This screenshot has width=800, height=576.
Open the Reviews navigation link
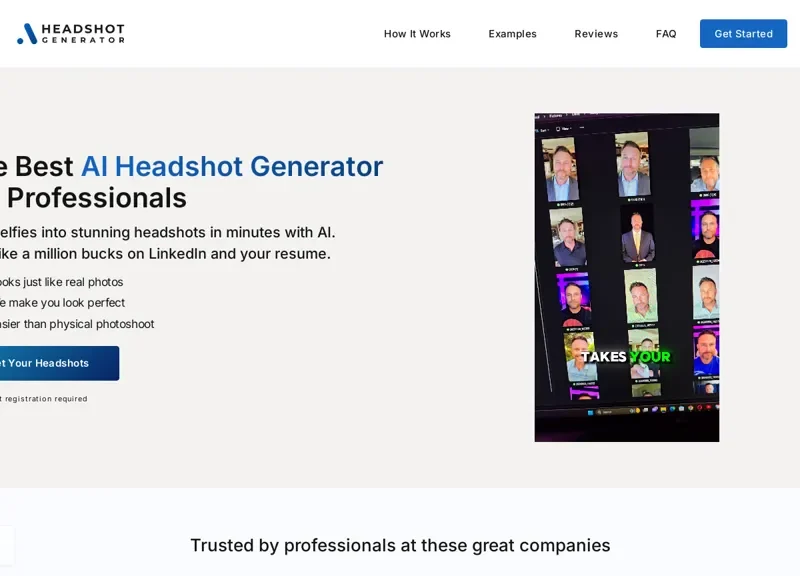(x=596, y=33)
